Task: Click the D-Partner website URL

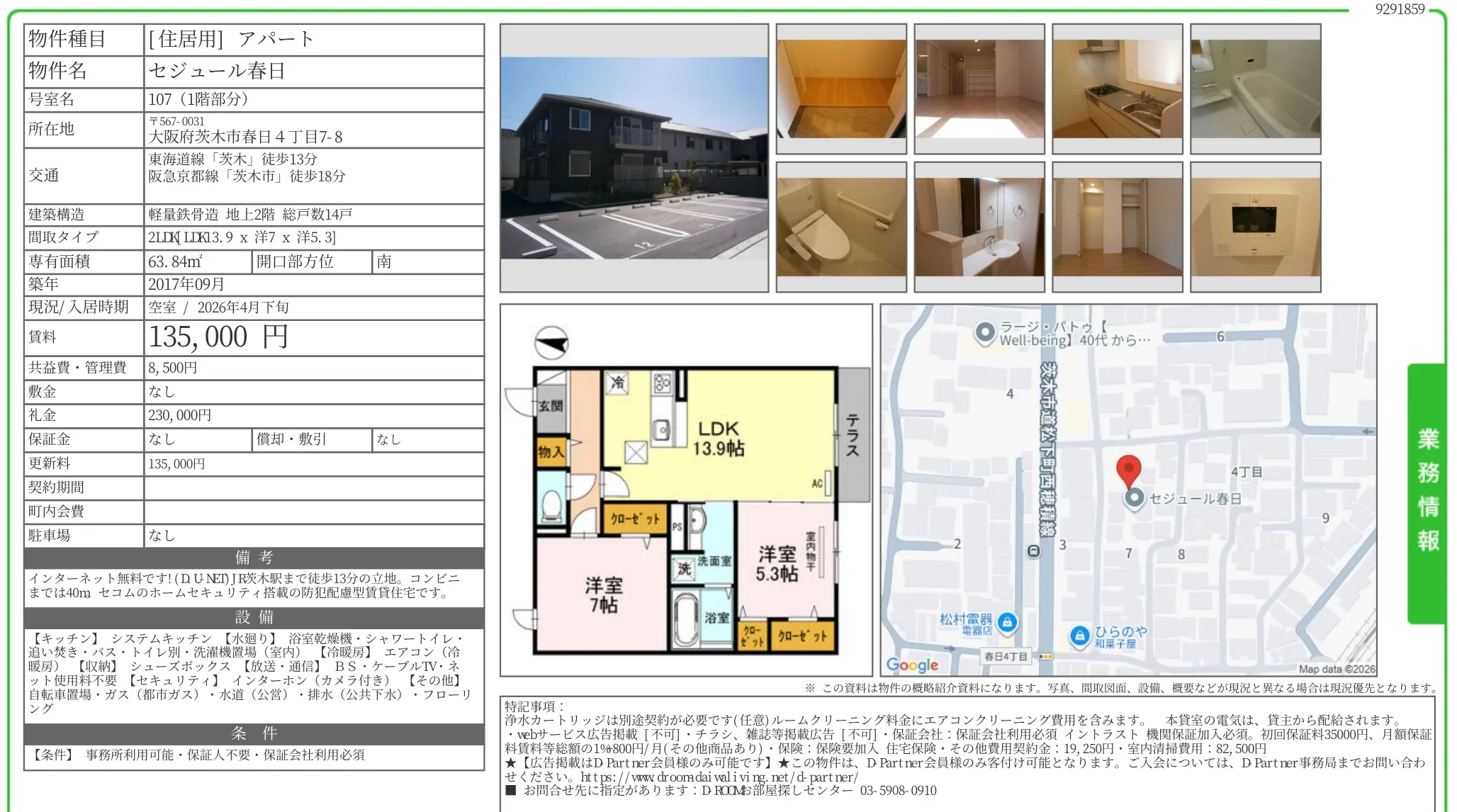Action: (719, 777)
